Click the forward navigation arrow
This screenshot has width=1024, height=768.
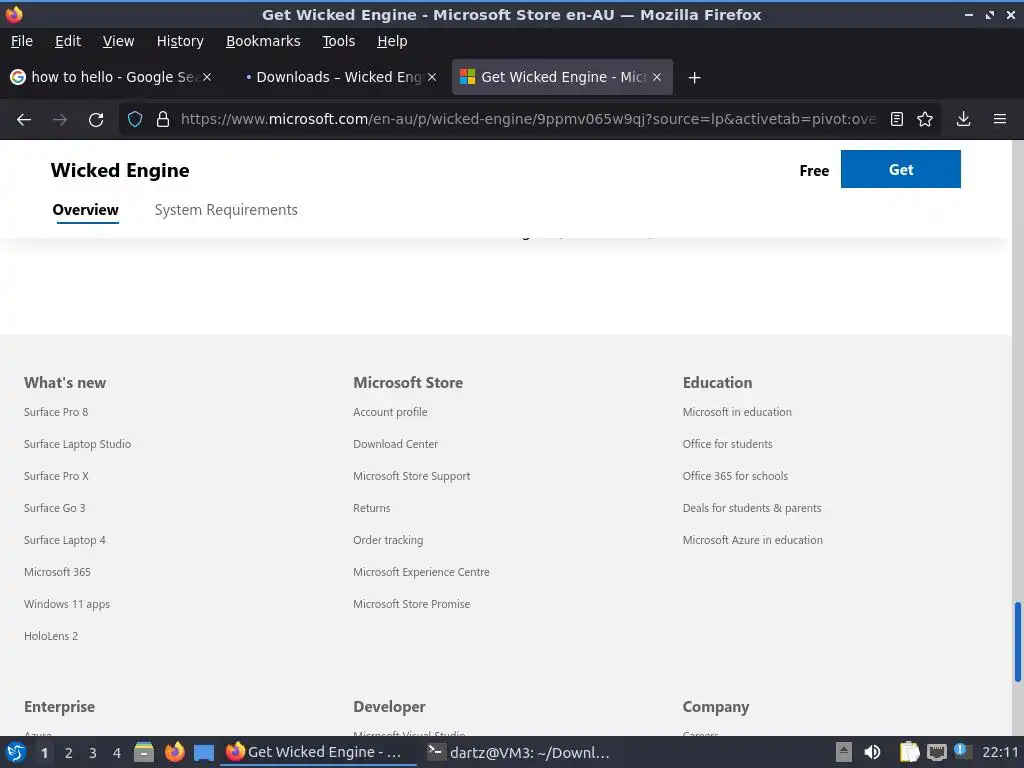59,120
